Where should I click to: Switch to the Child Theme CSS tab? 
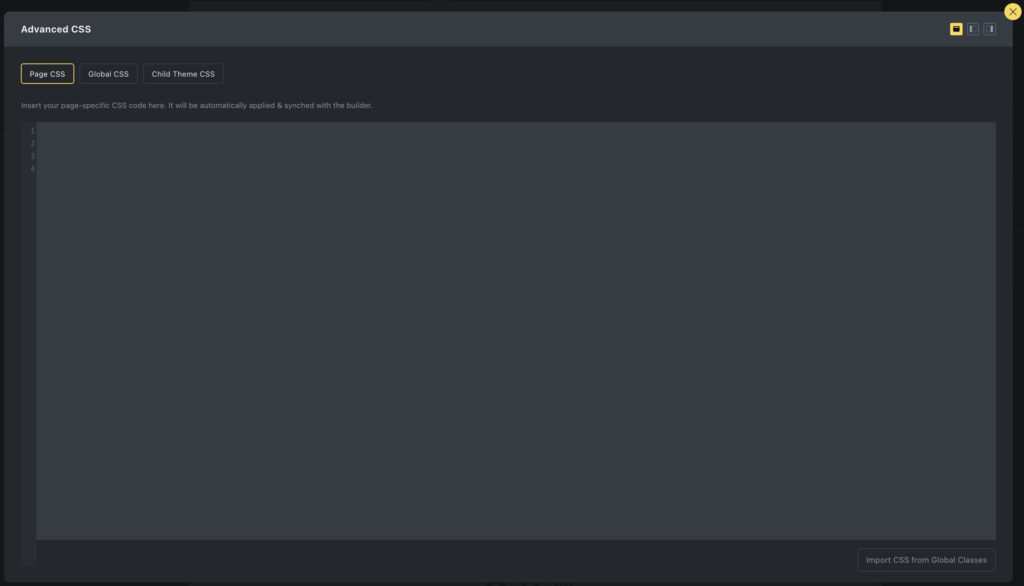pos(183,73)
